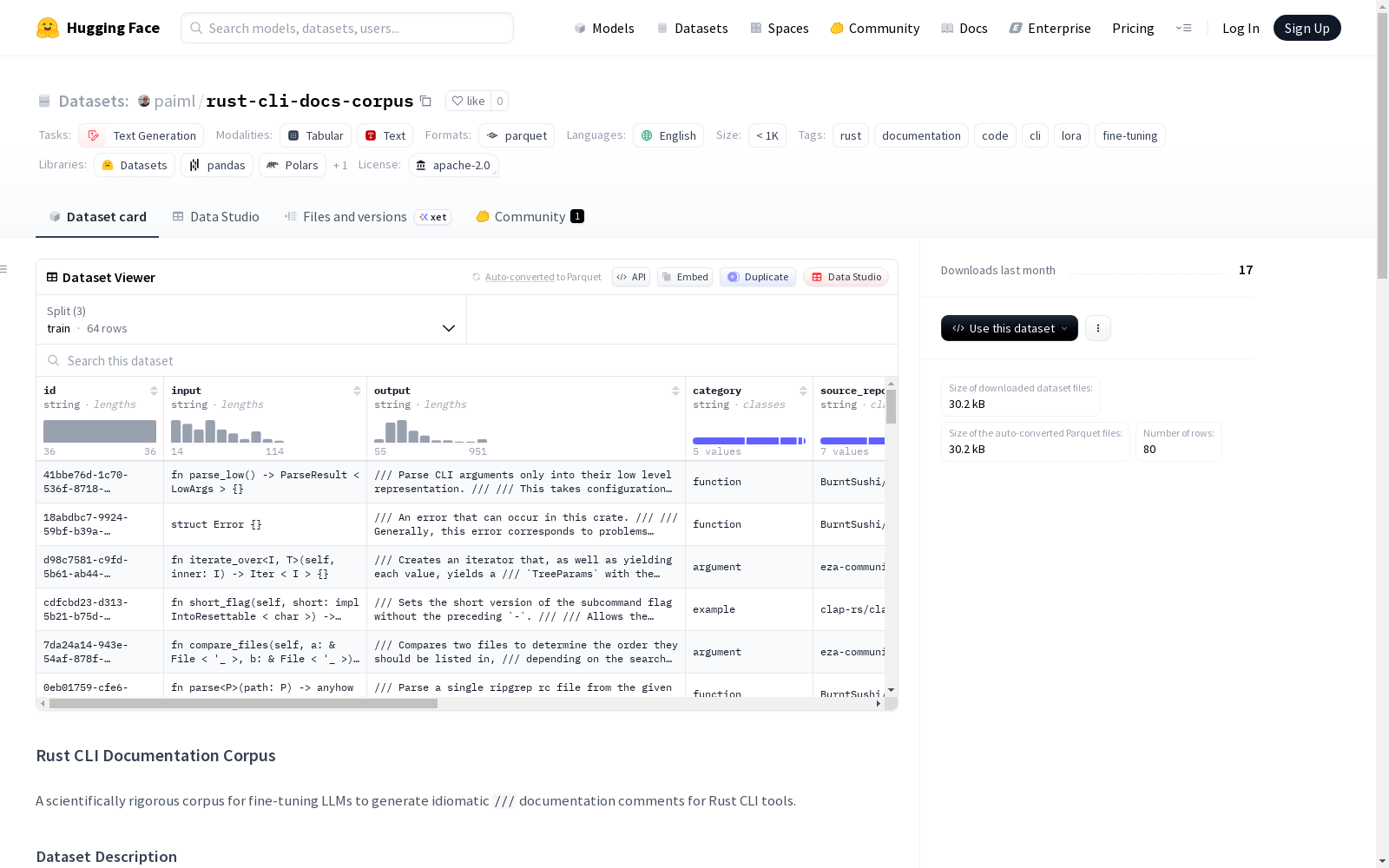Screen dimensions: 1389x868
Task: Click the Polars library tag
Action: (293, 165)
